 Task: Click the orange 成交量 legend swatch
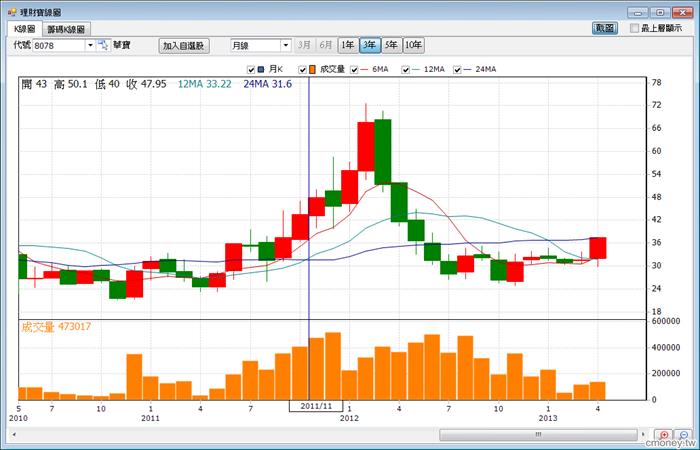tap(312, 70)
